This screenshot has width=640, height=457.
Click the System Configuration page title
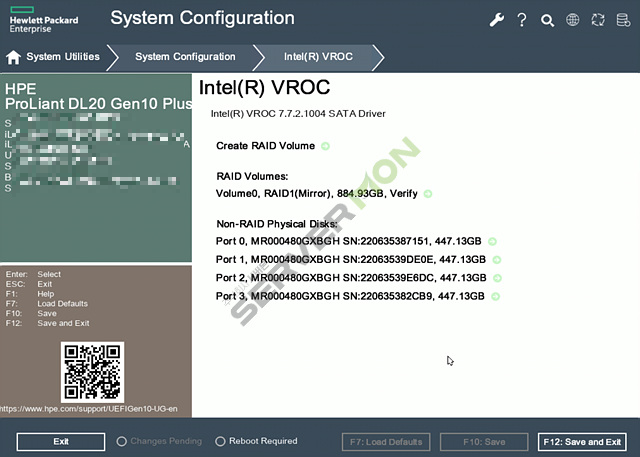[x=202, y=19]
